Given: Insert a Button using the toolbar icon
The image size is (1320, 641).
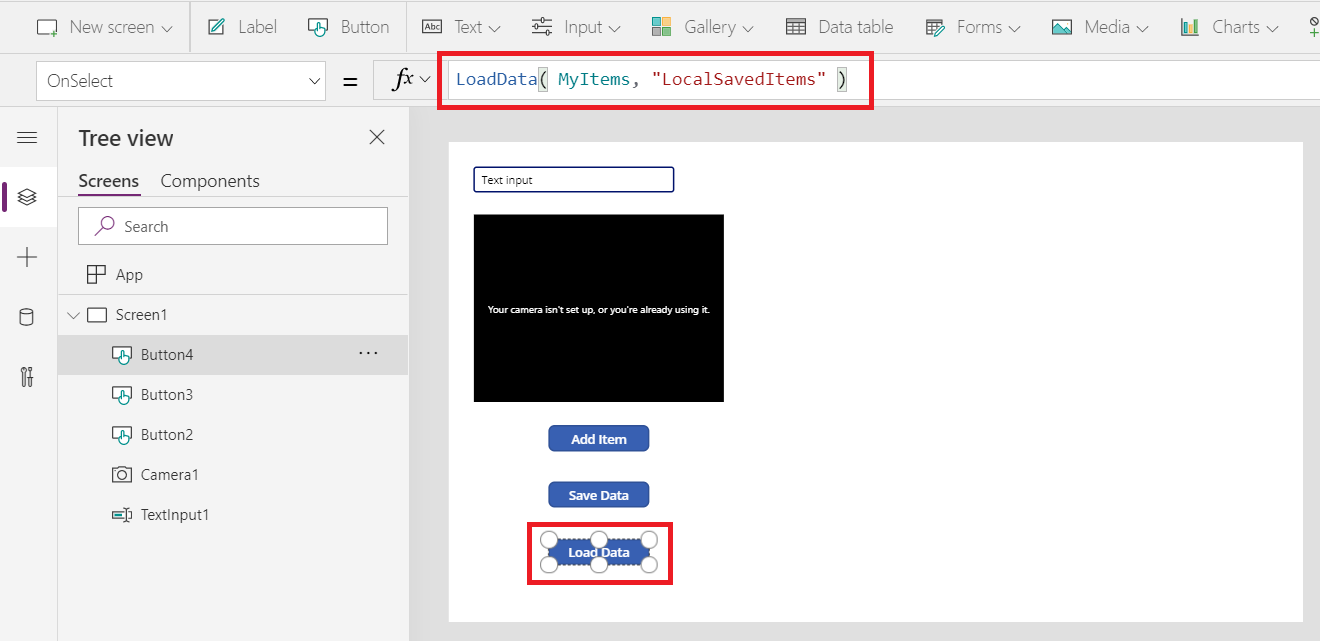Looking at the screenshot, I should click(x=348, y=27).
